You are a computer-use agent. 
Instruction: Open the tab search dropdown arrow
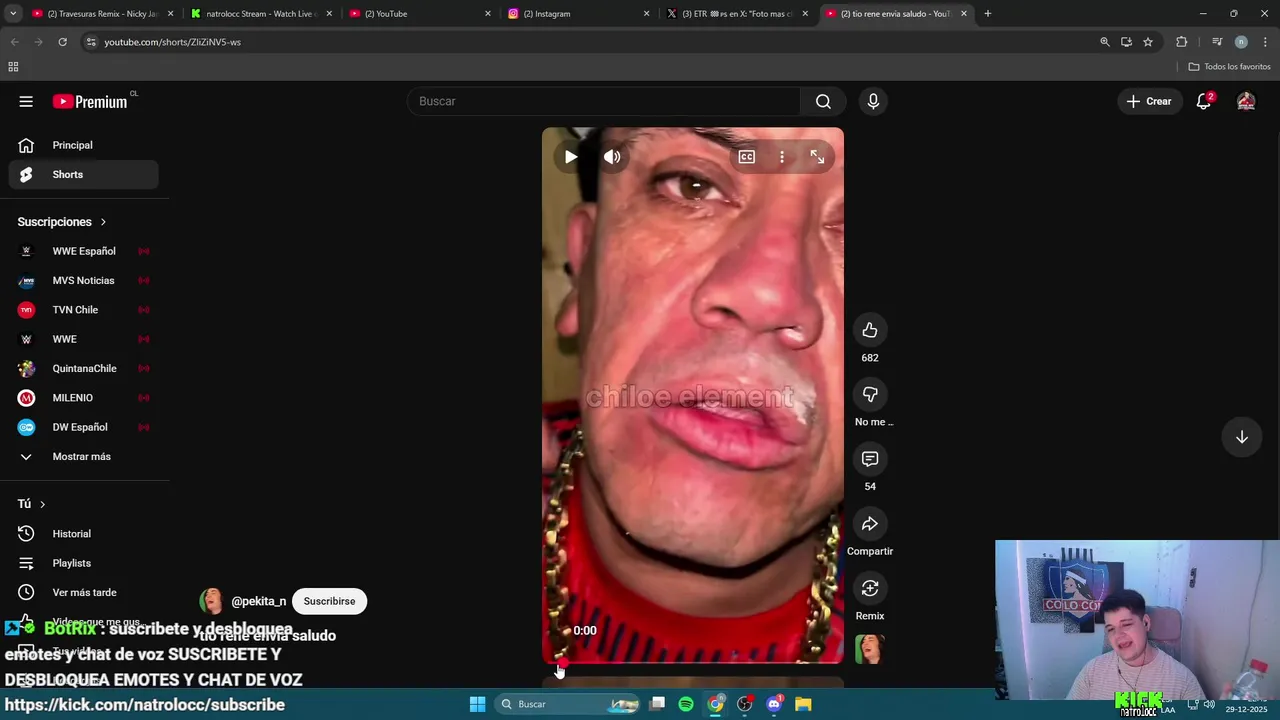coord(12,14)
